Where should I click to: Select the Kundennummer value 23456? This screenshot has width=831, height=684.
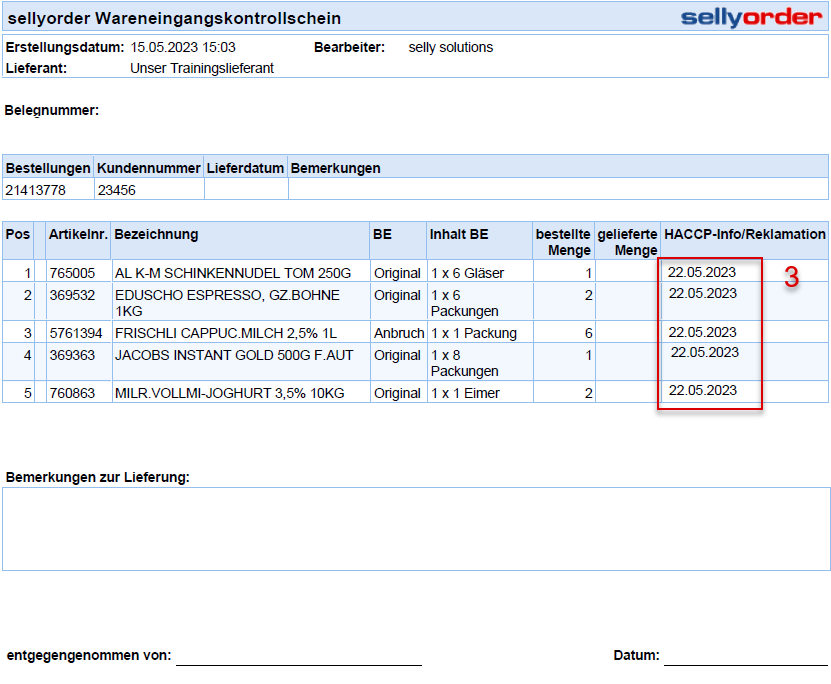point(116,190)
